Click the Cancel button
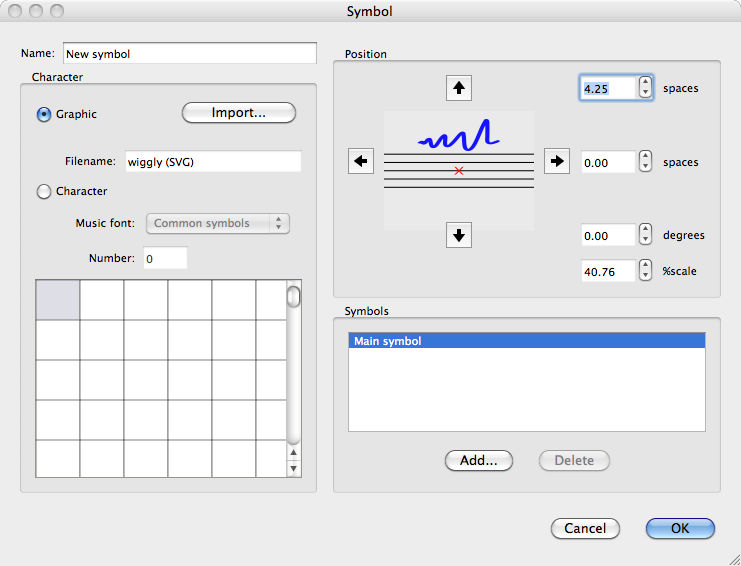Viewport: 741px width, 566px height. 585,528
